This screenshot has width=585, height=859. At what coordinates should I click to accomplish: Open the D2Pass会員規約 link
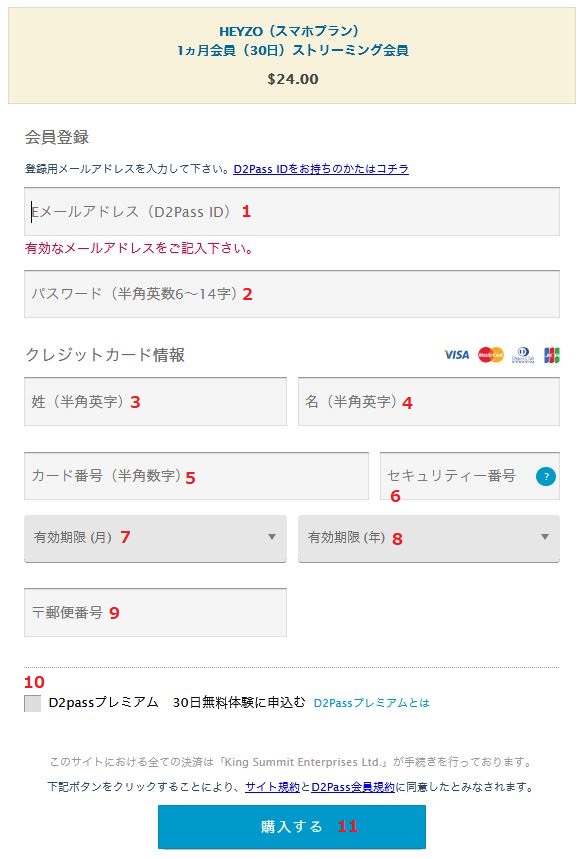[353, 787]
